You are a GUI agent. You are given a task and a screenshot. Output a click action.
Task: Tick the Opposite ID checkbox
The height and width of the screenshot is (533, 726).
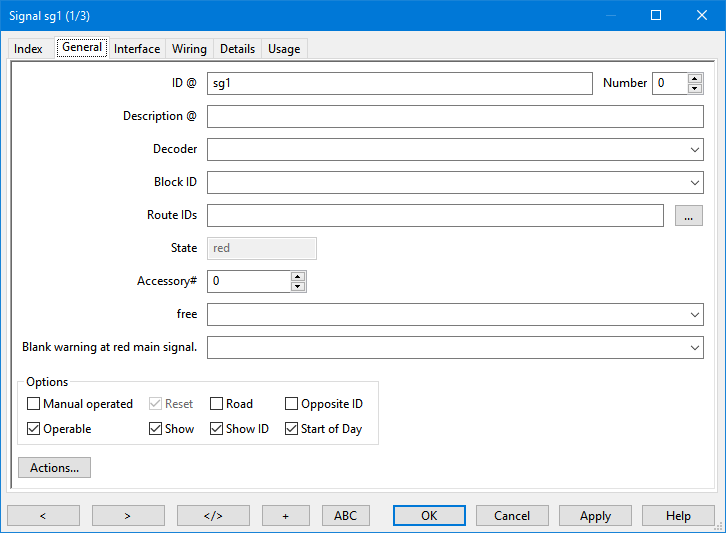pos(292,404)
